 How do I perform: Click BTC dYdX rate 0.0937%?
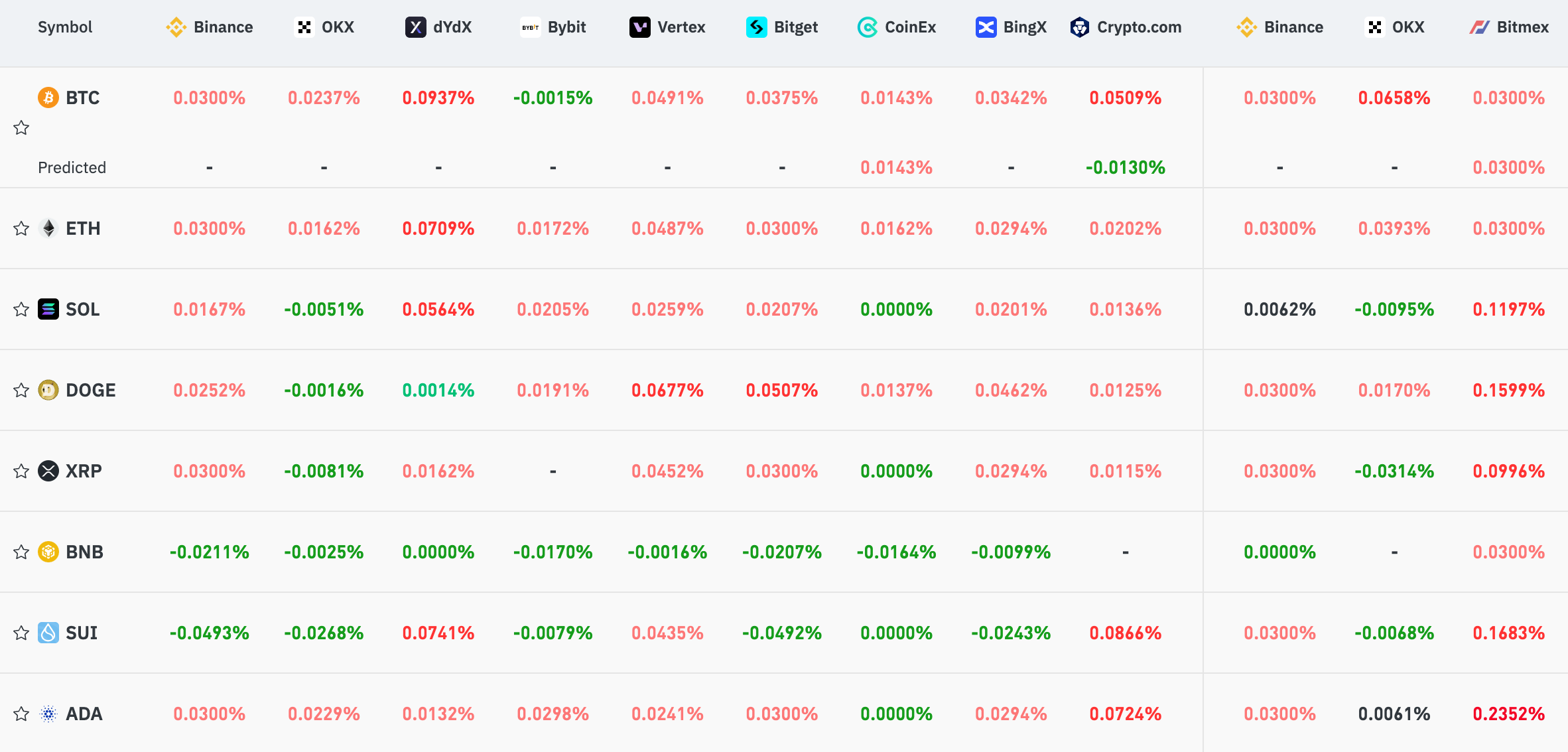click(x=438, y=98)
